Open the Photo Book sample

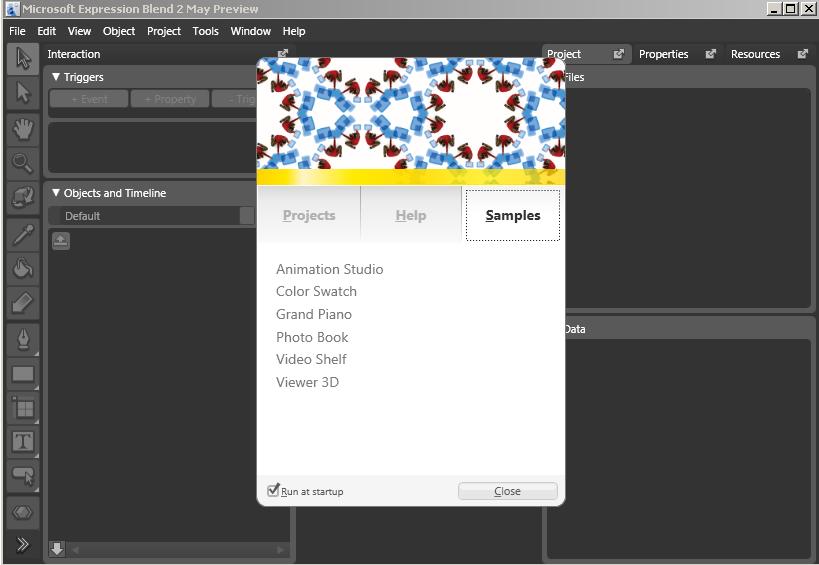tap(312, 337)
